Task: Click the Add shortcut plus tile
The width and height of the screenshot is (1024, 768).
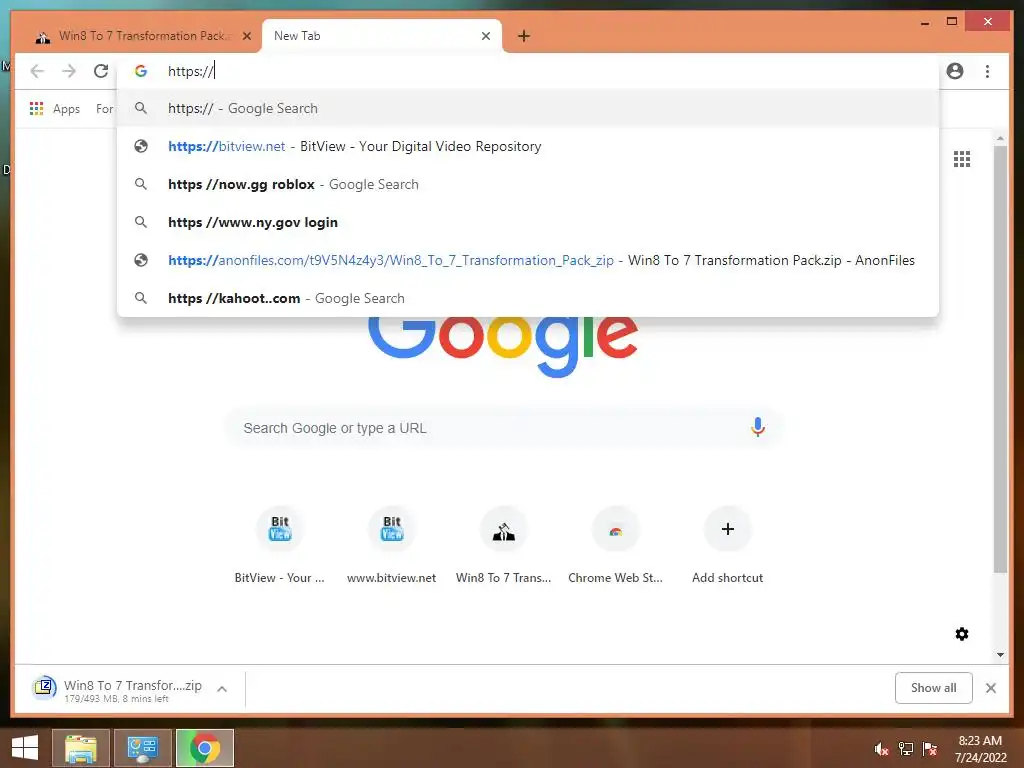Action: (x=728, y=546)
